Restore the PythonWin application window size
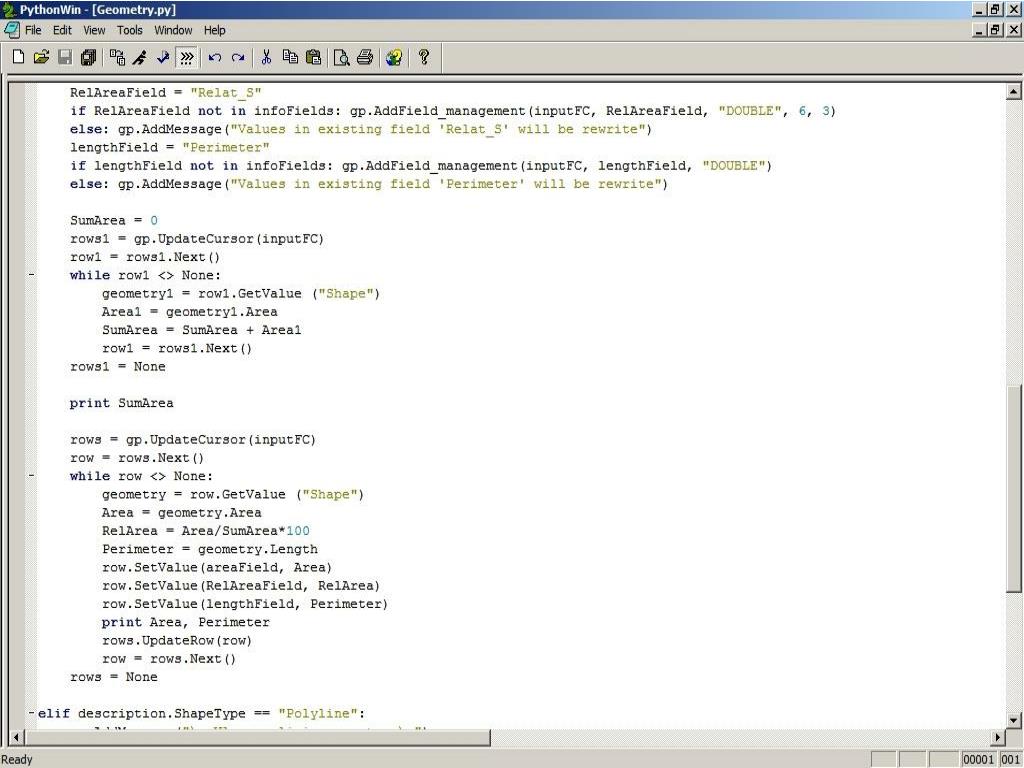1024x768 pixels. pos(994,10)
